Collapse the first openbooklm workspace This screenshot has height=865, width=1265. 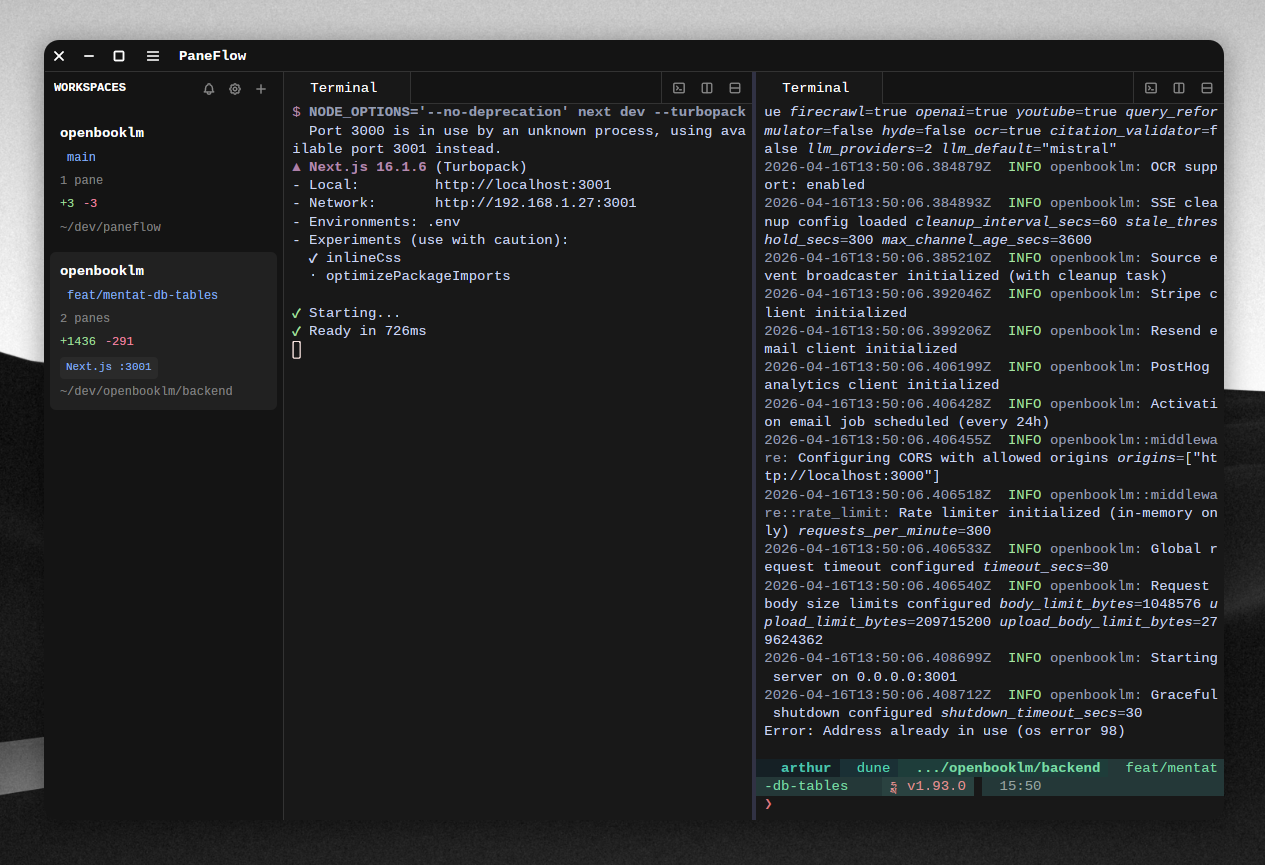pyautogui.click(x=102, y=132)
